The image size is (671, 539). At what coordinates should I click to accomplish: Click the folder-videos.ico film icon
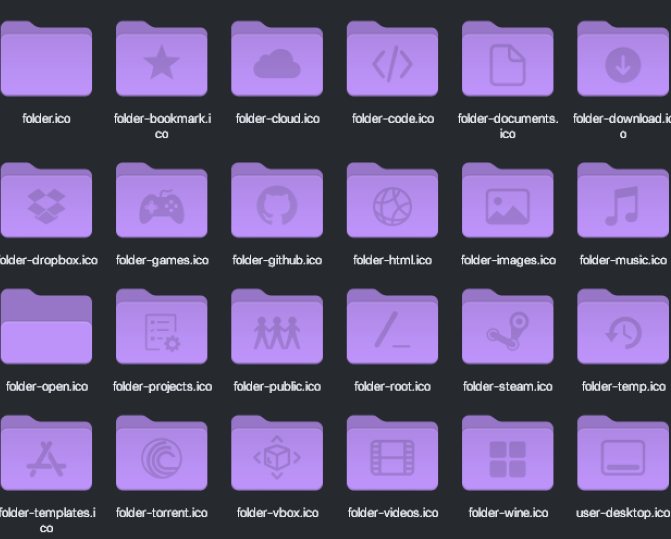click(392, 457)
